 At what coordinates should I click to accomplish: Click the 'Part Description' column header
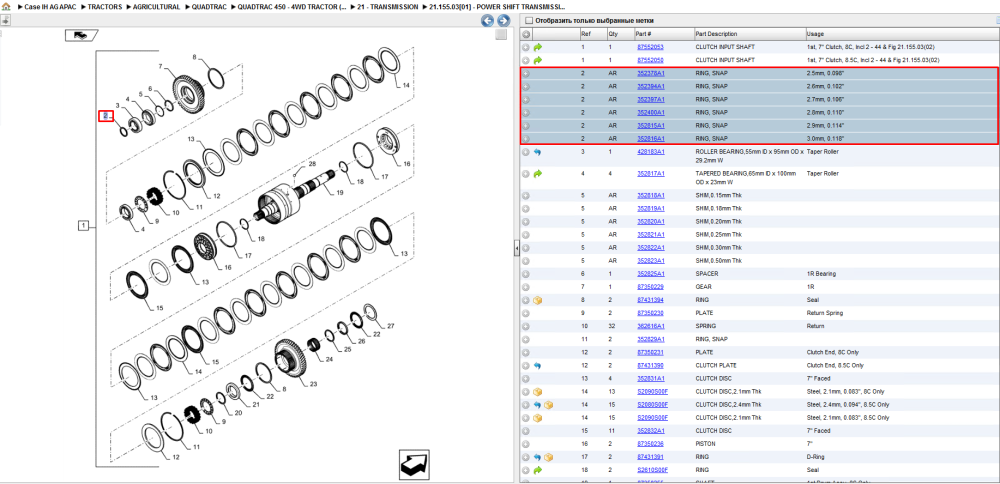click(749, 34)
